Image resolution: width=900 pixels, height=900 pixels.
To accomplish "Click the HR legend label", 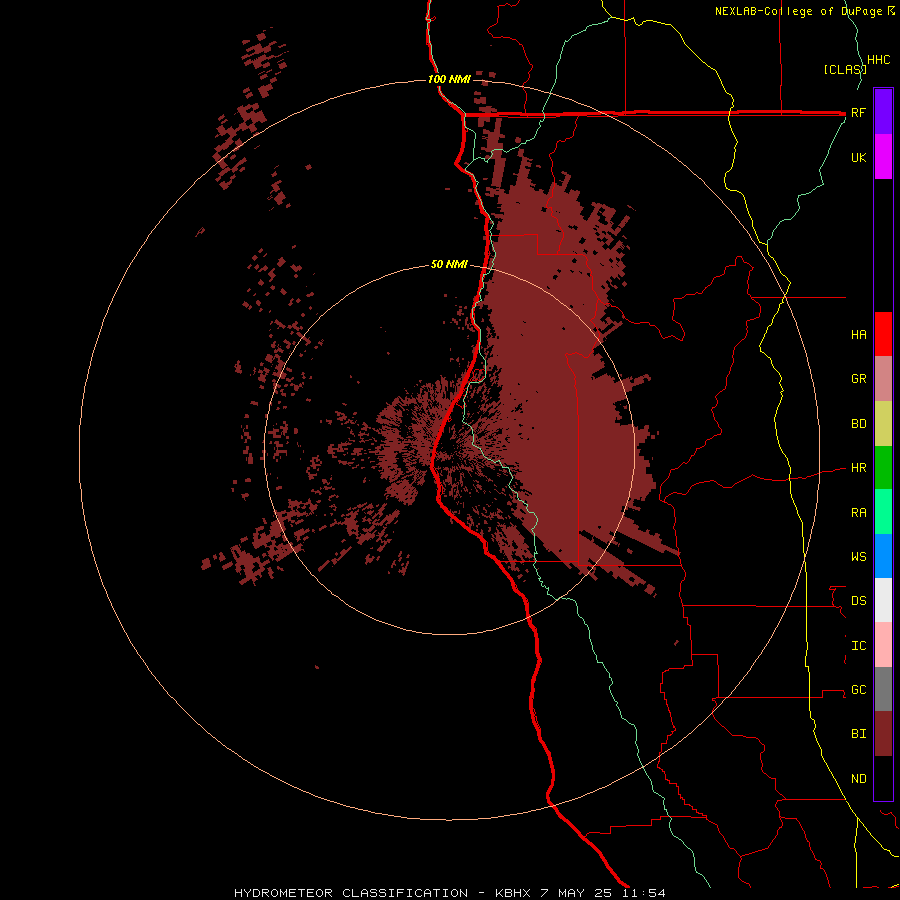I will tap(859, 468).
